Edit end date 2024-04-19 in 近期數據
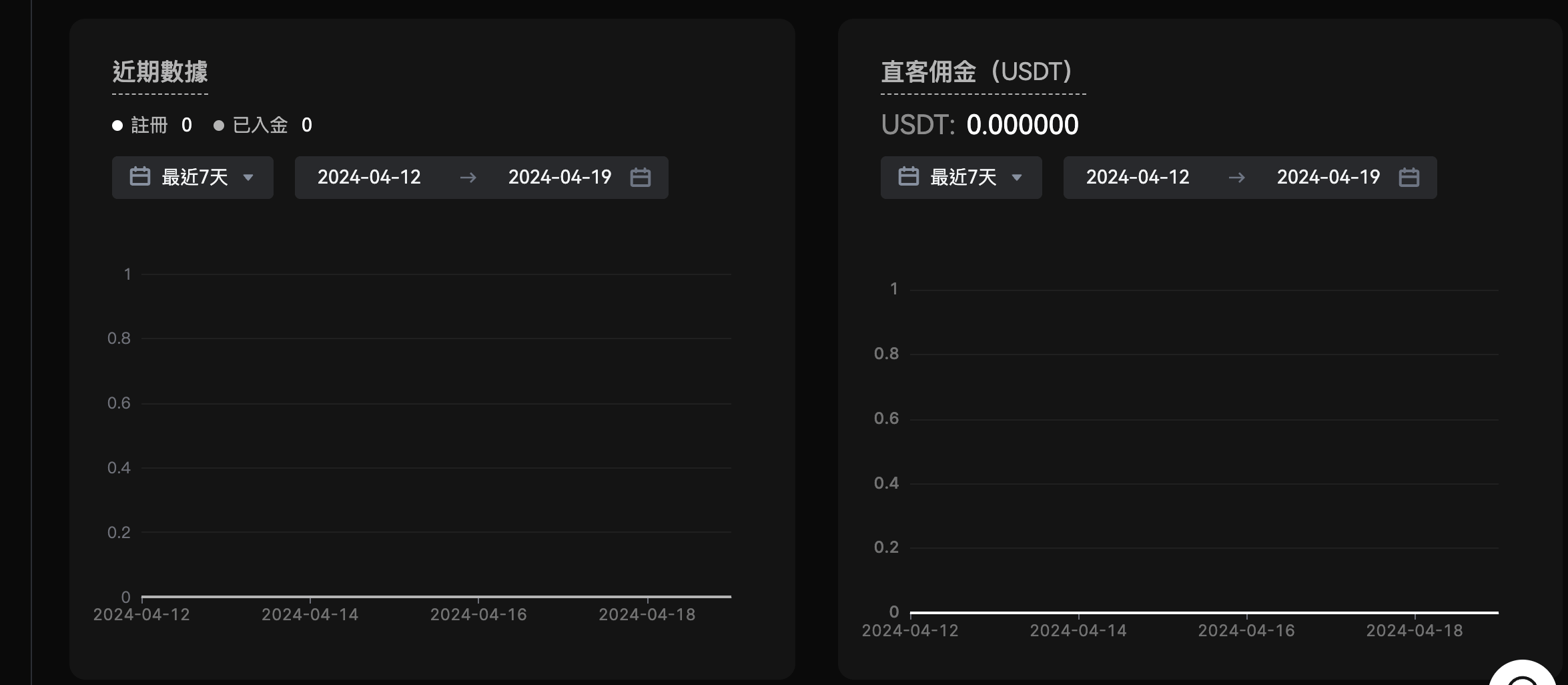 pyautogui.click(x=559, y=178)
